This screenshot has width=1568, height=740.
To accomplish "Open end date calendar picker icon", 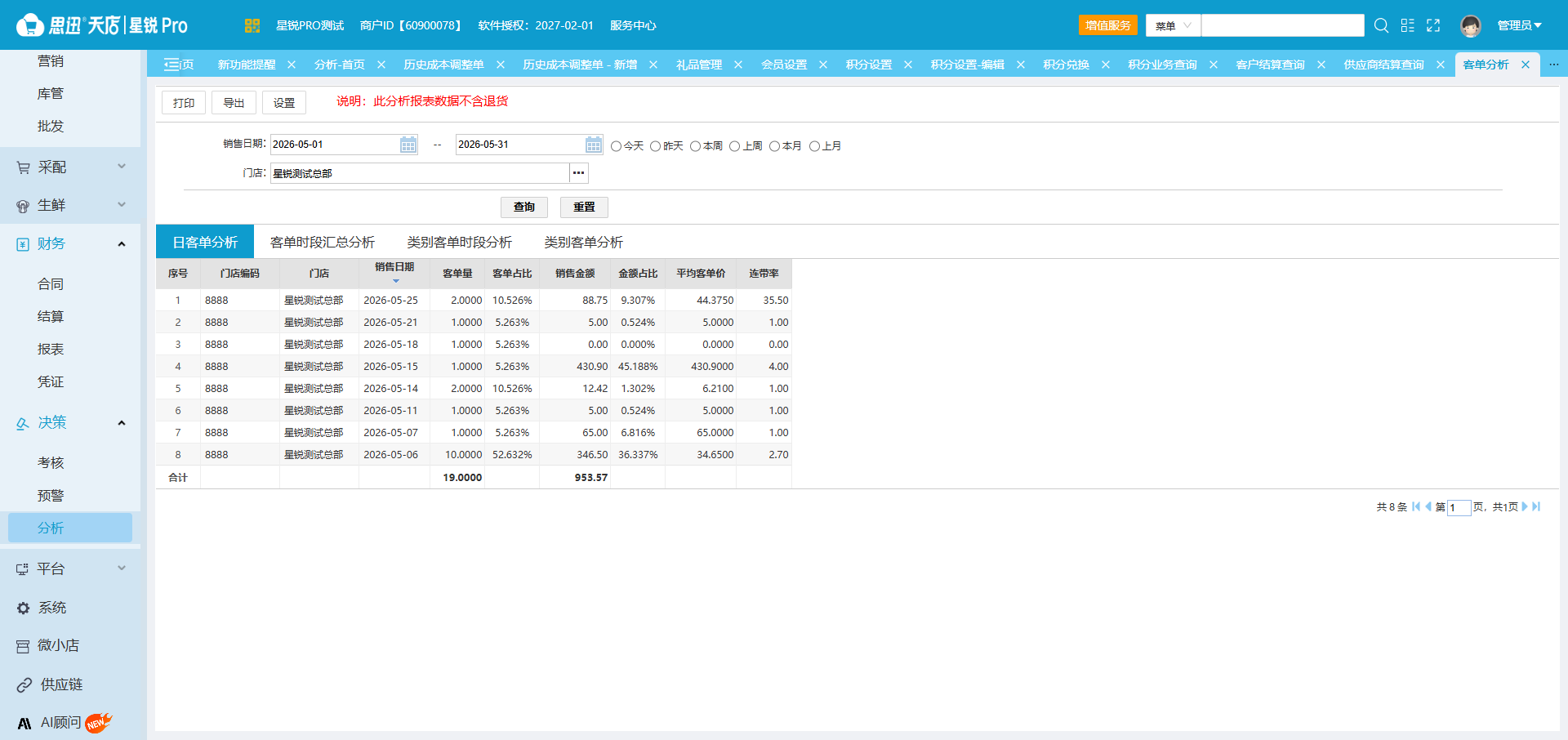I will tap(594, 145).
